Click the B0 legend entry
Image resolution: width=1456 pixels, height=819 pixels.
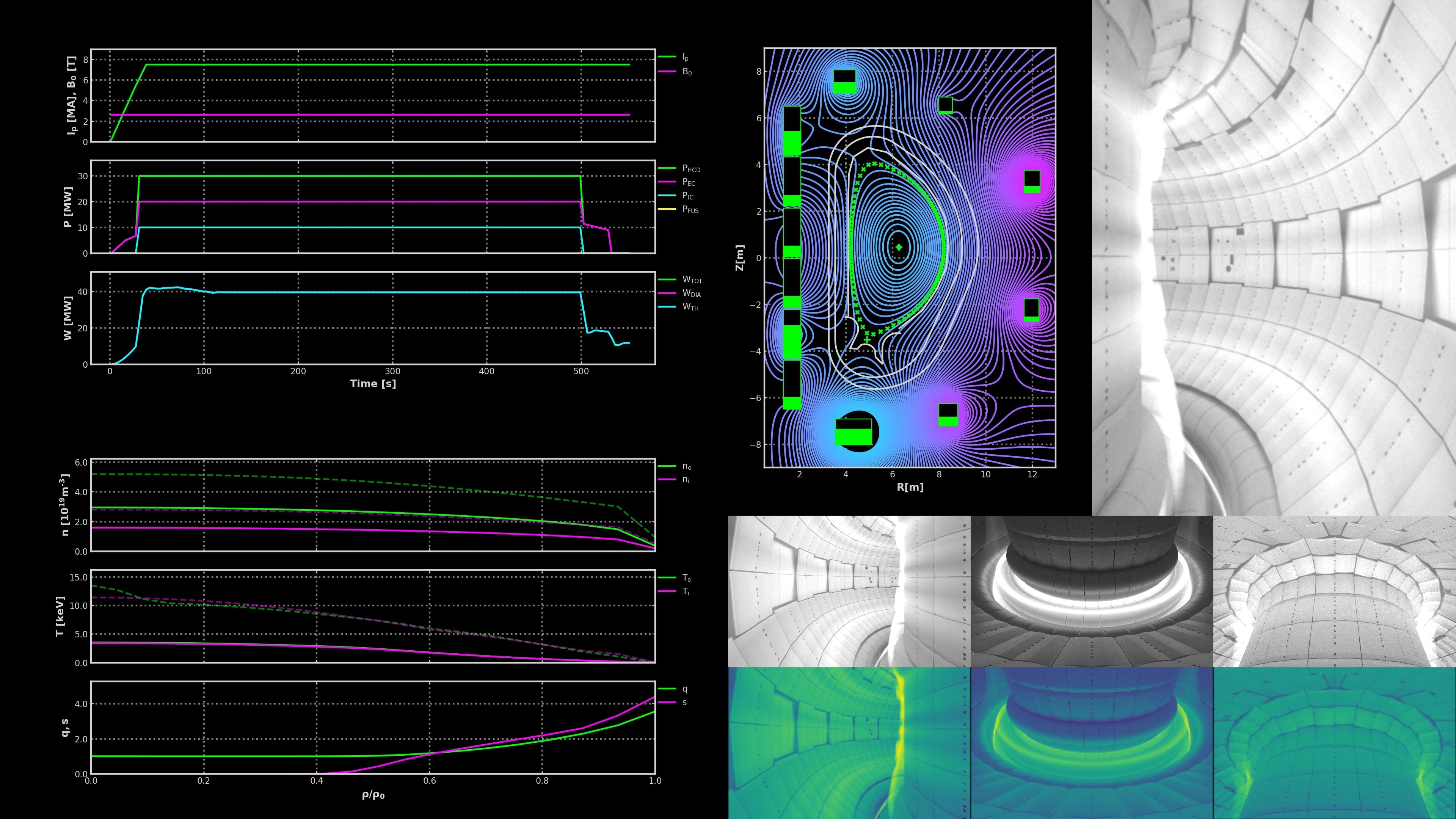point(686,72)
